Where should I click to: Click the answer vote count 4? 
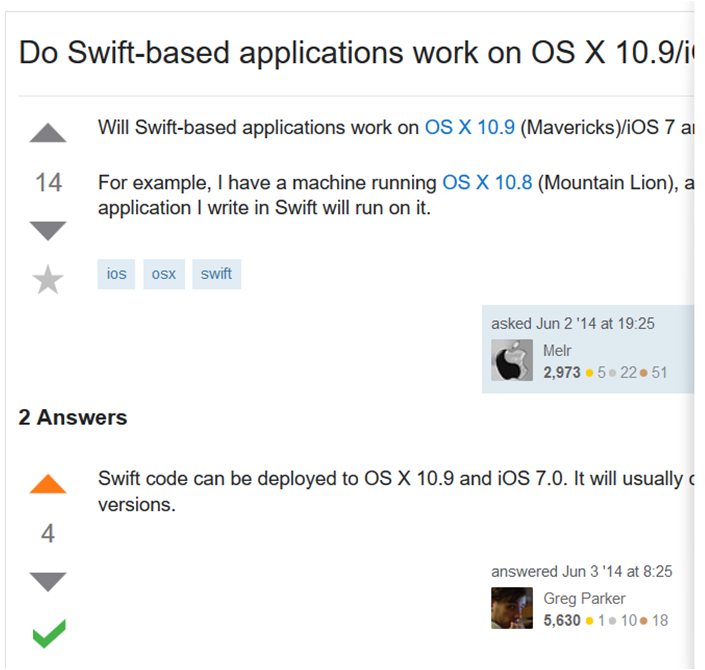coord(48,533)
